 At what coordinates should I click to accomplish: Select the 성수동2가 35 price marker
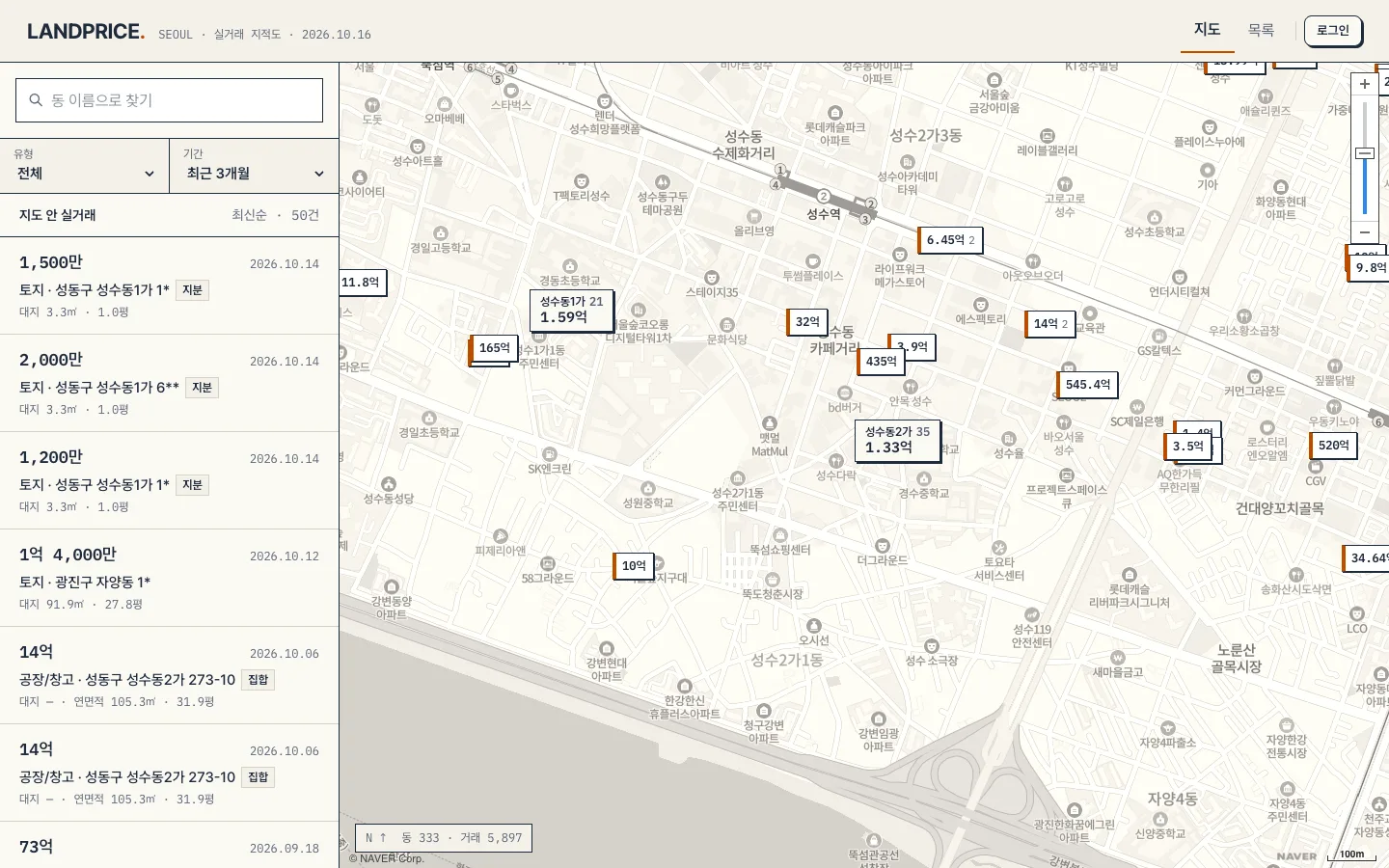coord(898,440)
